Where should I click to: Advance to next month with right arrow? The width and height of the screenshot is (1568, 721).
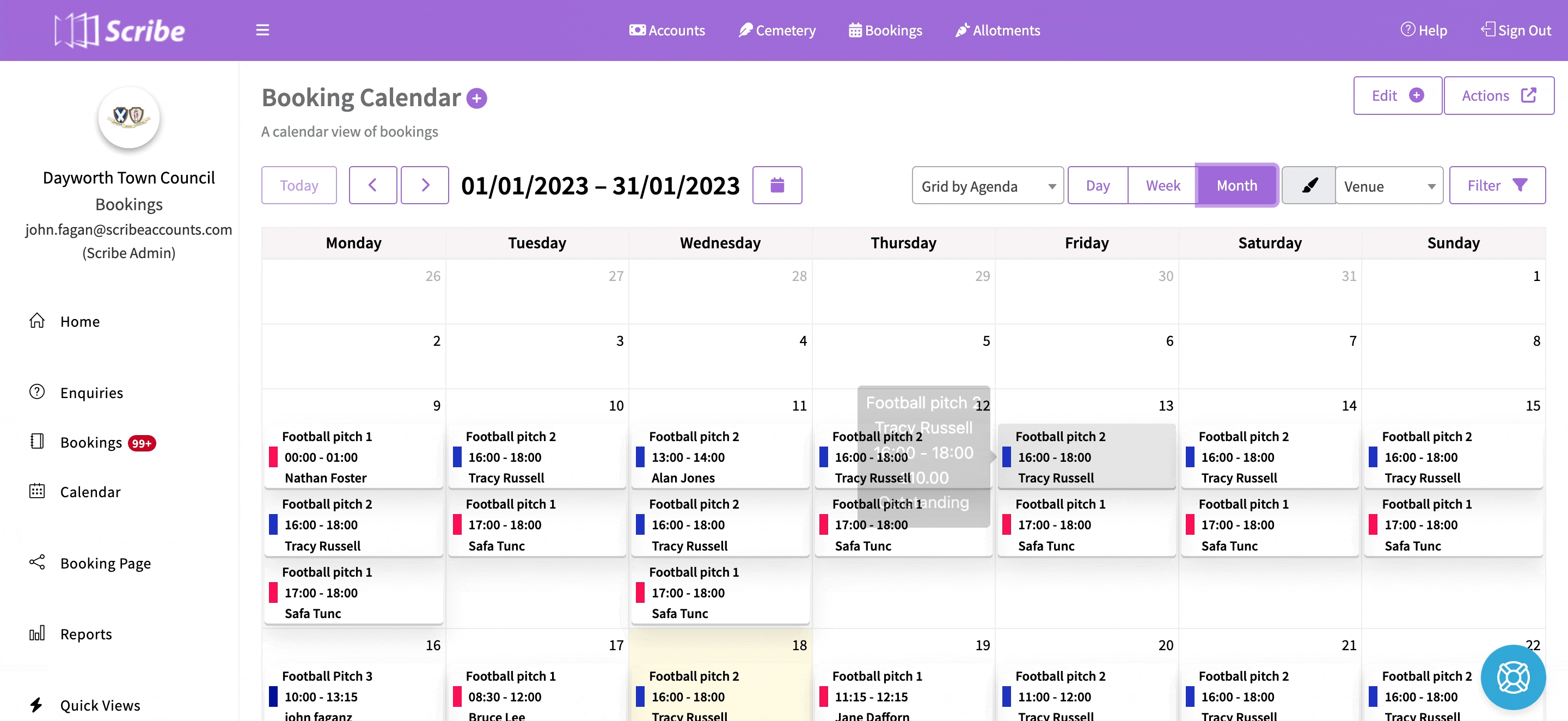(425, 185)
